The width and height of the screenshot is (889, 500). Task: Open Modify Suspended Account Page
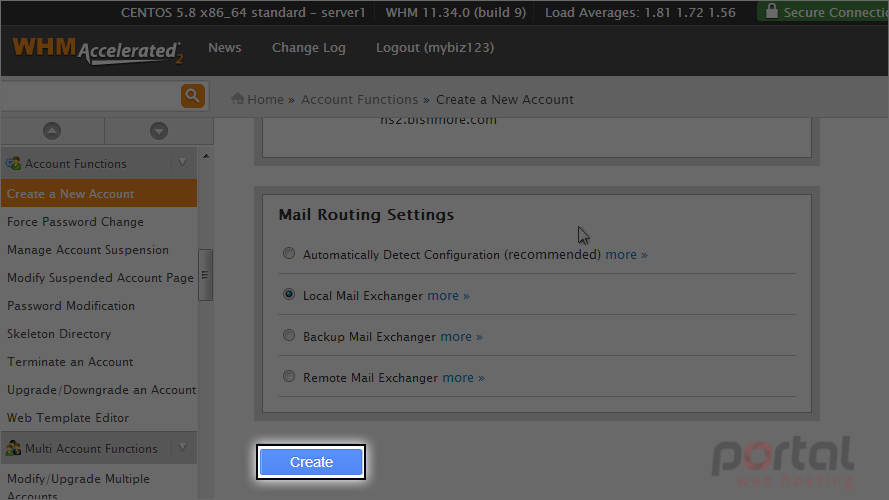[100, 278]
